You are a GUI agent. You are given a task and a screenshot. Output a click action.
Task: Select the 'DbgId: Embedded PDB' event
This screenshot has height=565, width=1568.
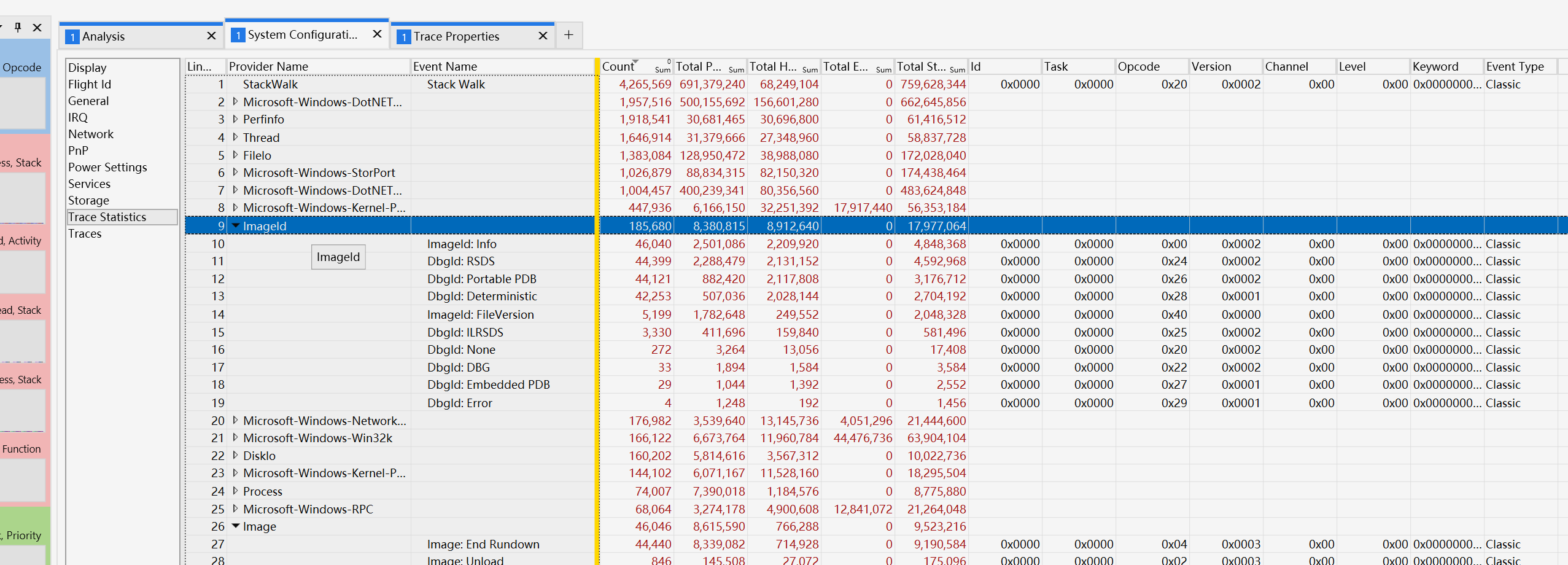[877, 384]
